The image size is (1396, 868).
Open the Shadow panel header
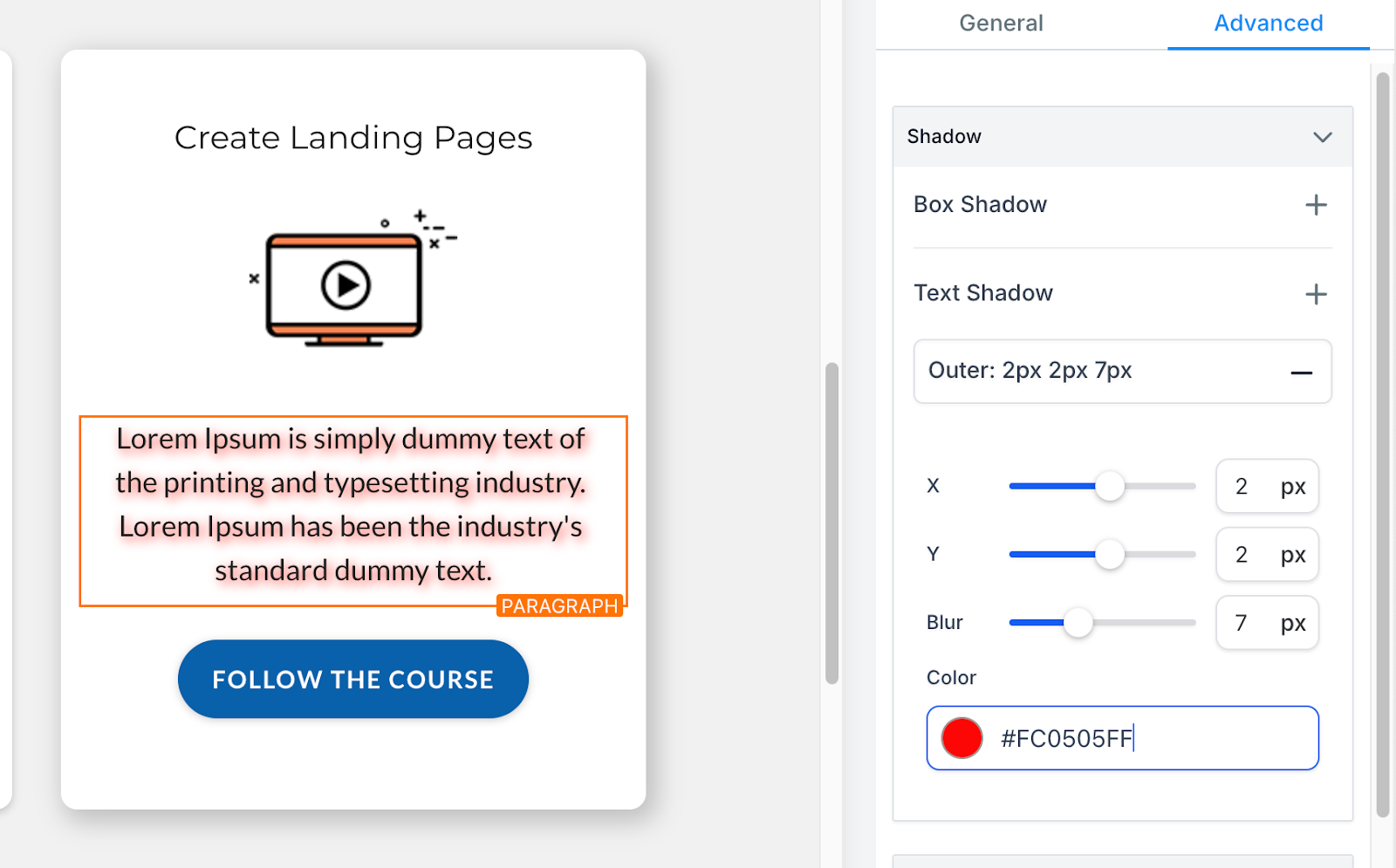1122,137
